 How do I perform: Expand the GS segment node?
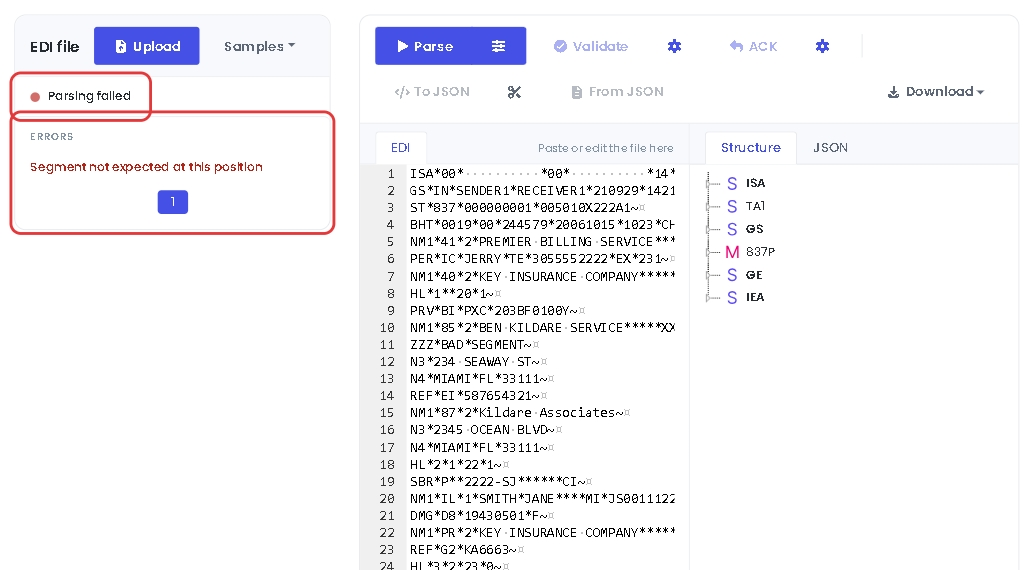coord(709,229)
